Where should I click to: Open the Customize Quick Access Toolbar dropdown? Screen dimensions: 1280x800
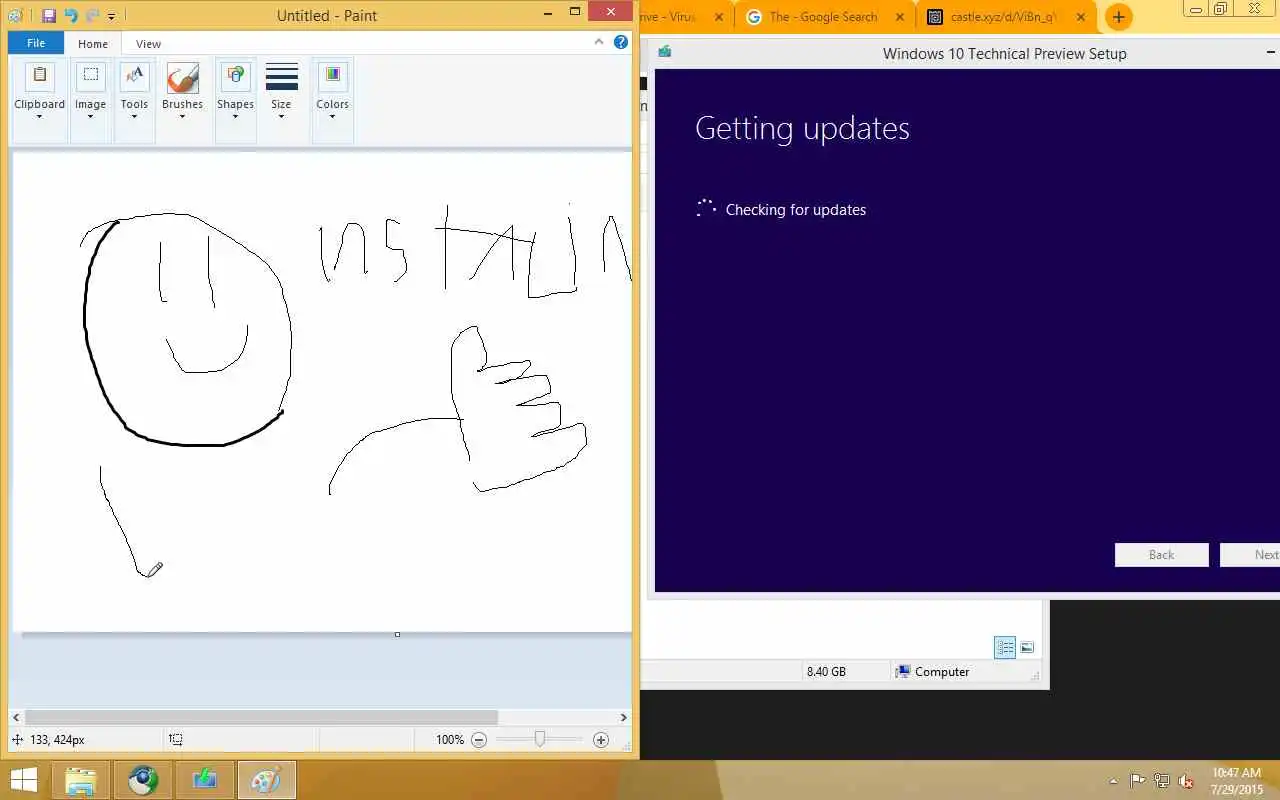coord(111,16)
